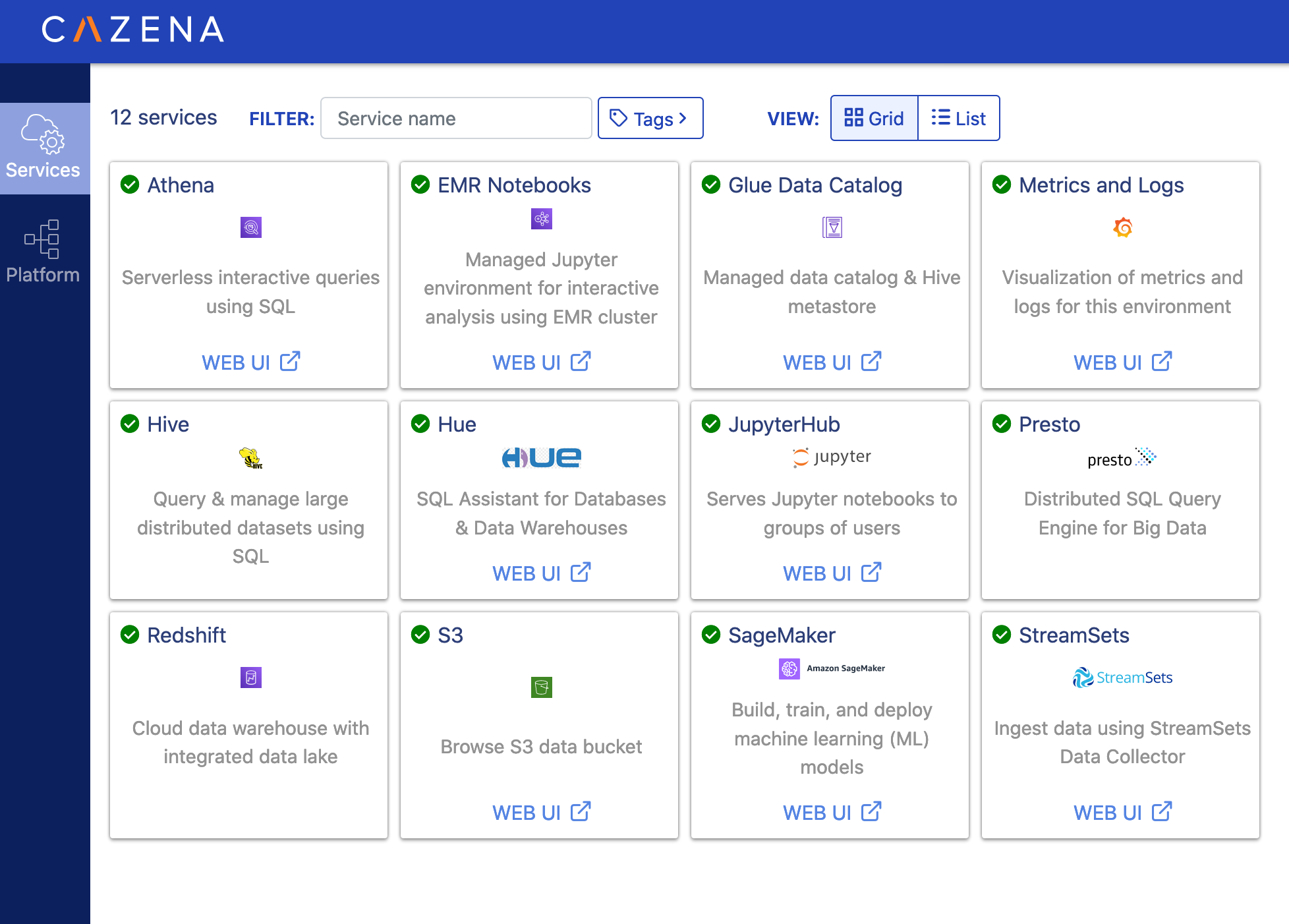Select the EMR Notebooks service icon

[x=540, y=219]
